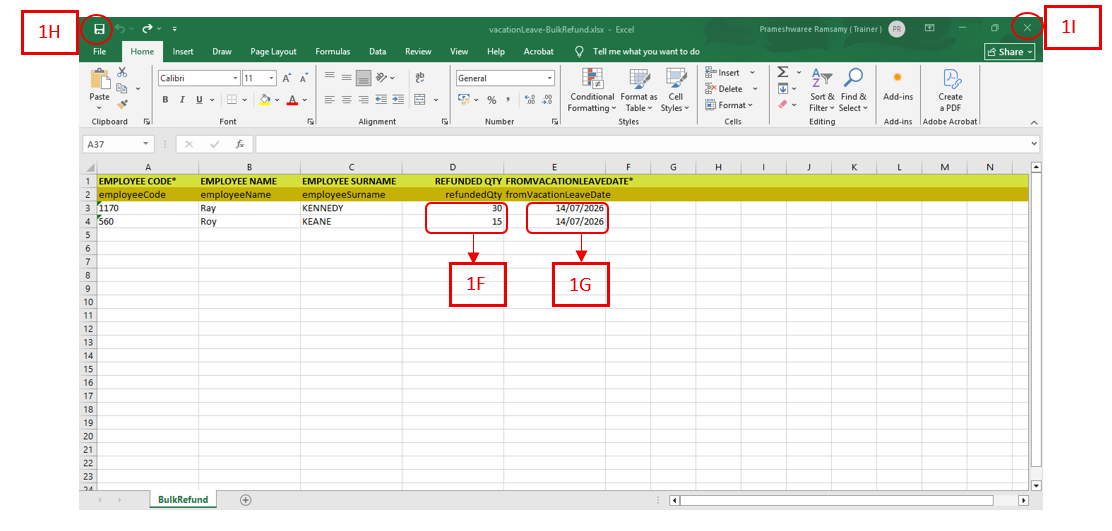Click Insert in the Cells group
Screen dimensions: 1112x531
point(730,72)
